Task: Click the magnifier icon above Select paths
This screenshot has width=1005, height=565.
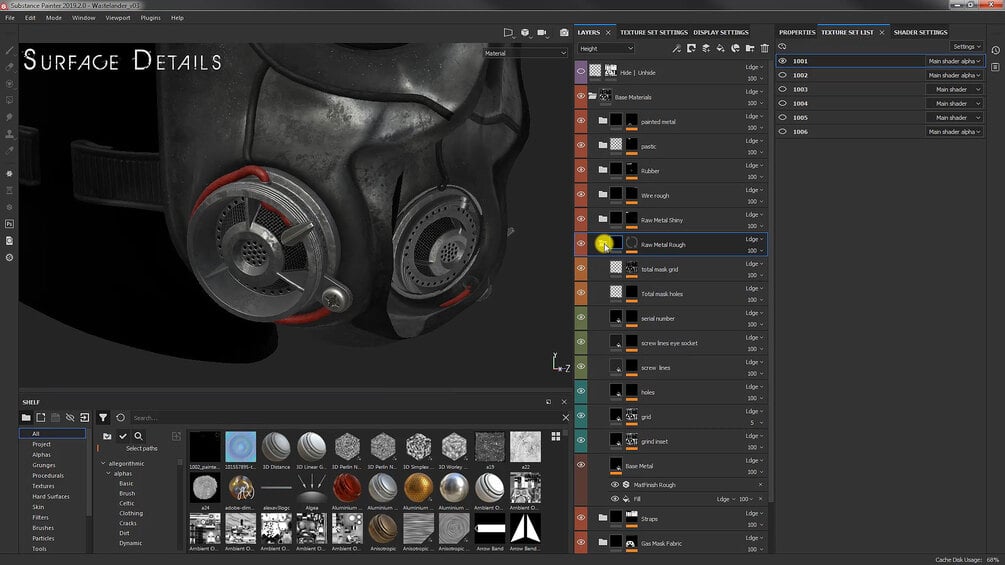Action: tap(138, 436)
